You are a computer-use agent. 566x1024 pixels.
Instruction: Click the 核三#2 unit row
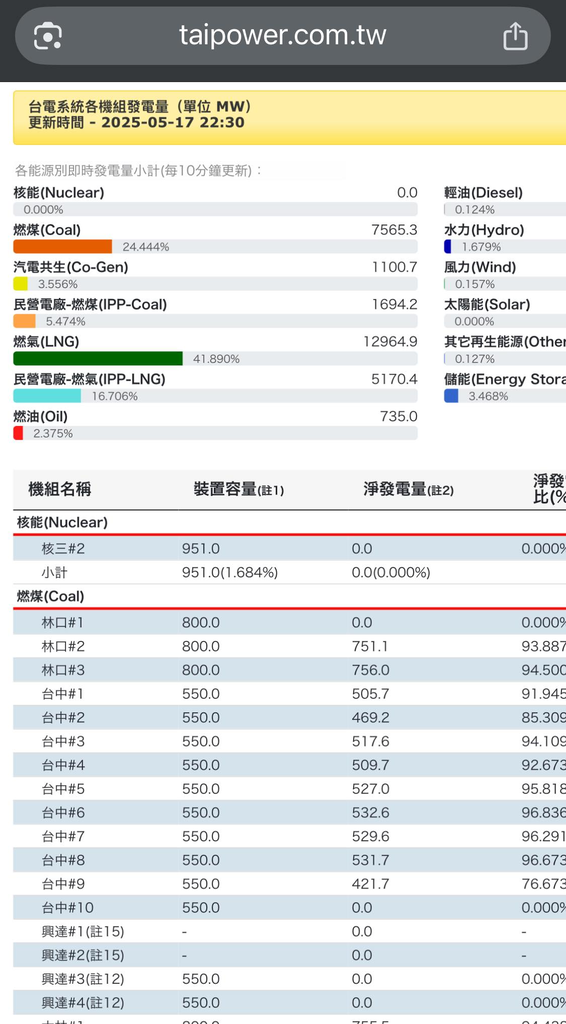click(289, 549)
